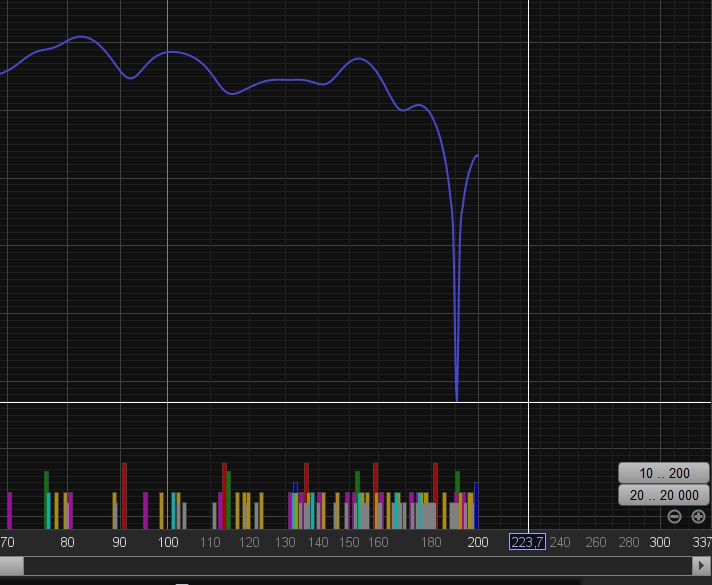This screenshot has height=585, width=712.
Task: Select the tall red bar near 90 Hz
Action: coord(124,495)
